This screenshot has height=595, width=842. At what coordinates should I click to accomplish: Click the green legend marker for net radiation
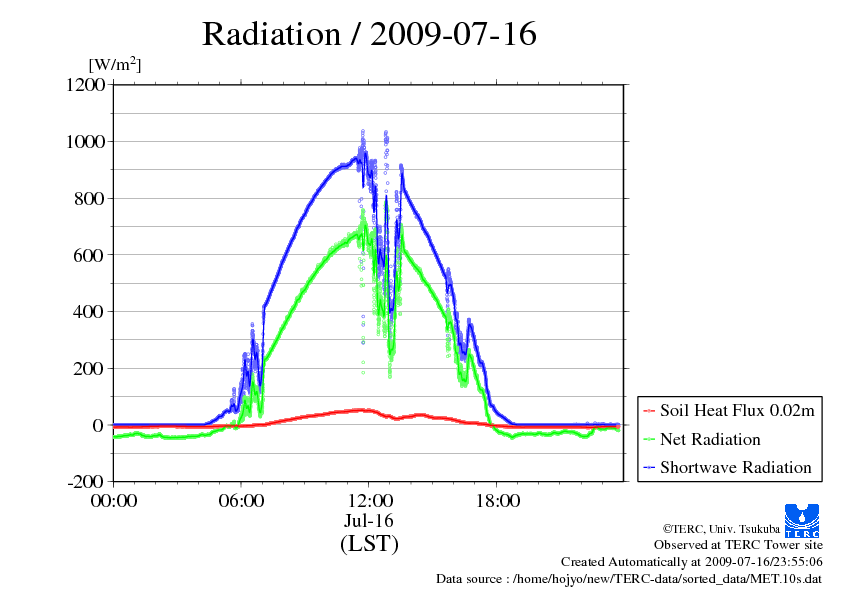pyautogui.click(x=649, y=440)
